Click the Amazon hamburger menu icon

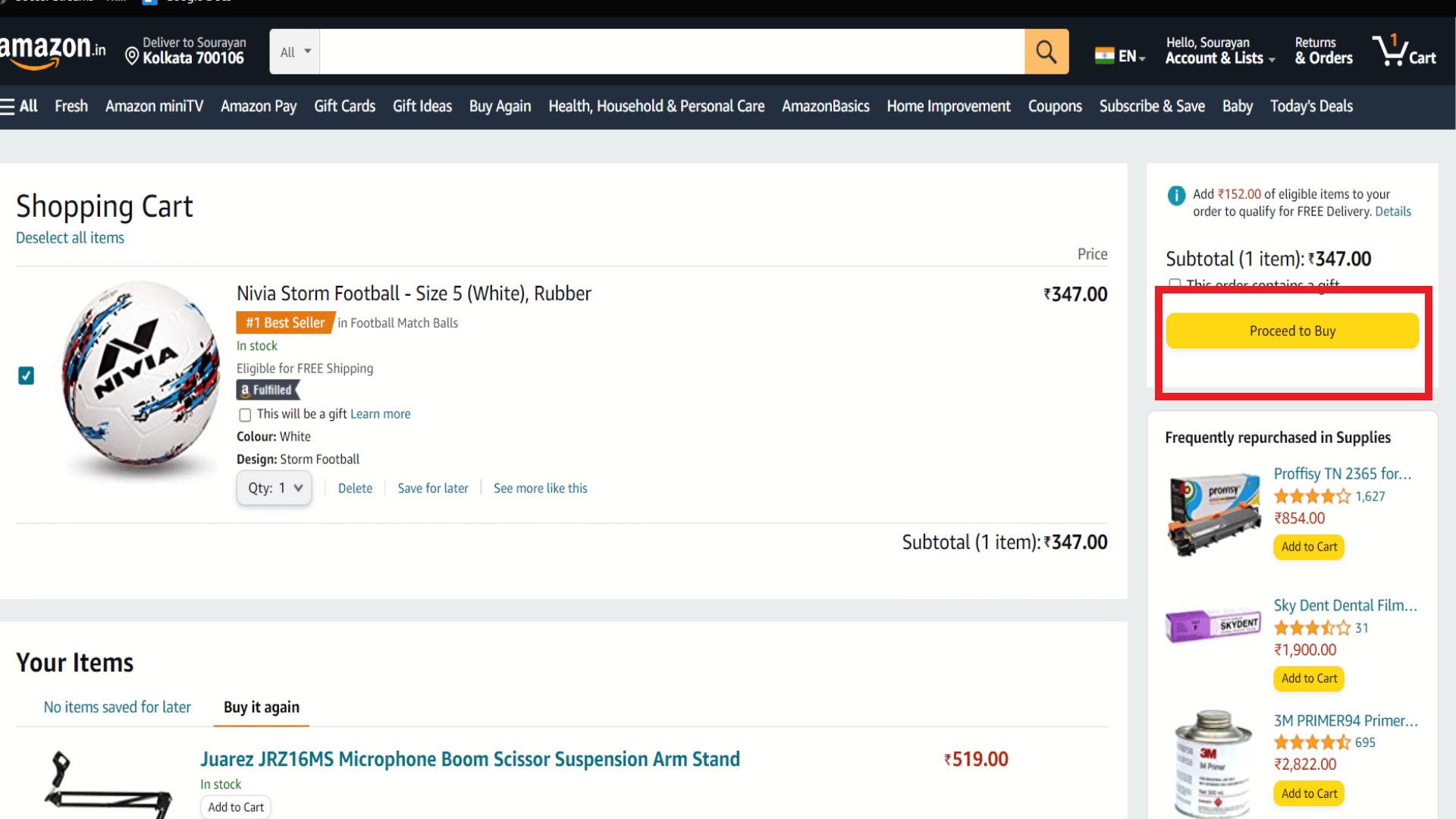(x=10, y=106)
